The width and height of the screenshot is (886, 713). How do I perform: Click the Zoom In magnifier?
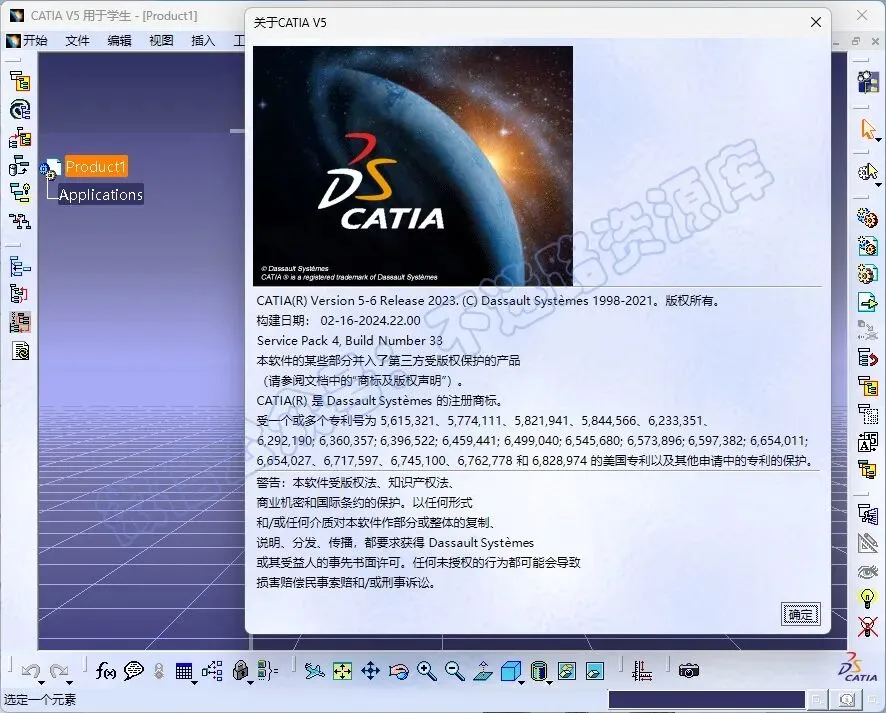coord(427,671)
